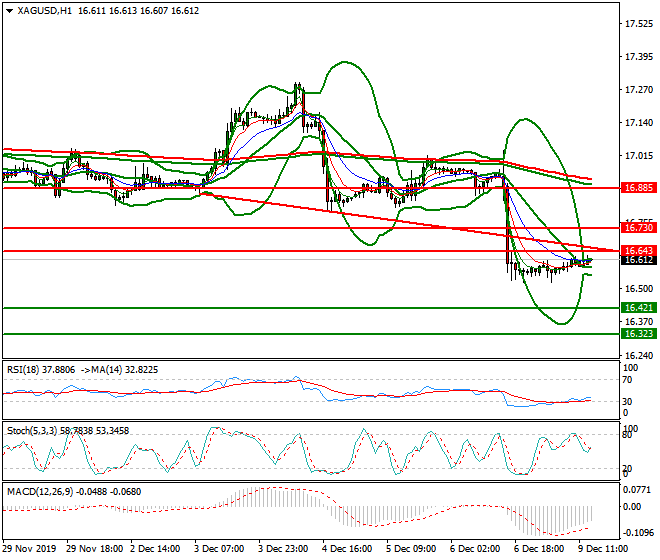660x560 pixels.
Task: Click the 16.643 red price level label
Action: [639, 251]
